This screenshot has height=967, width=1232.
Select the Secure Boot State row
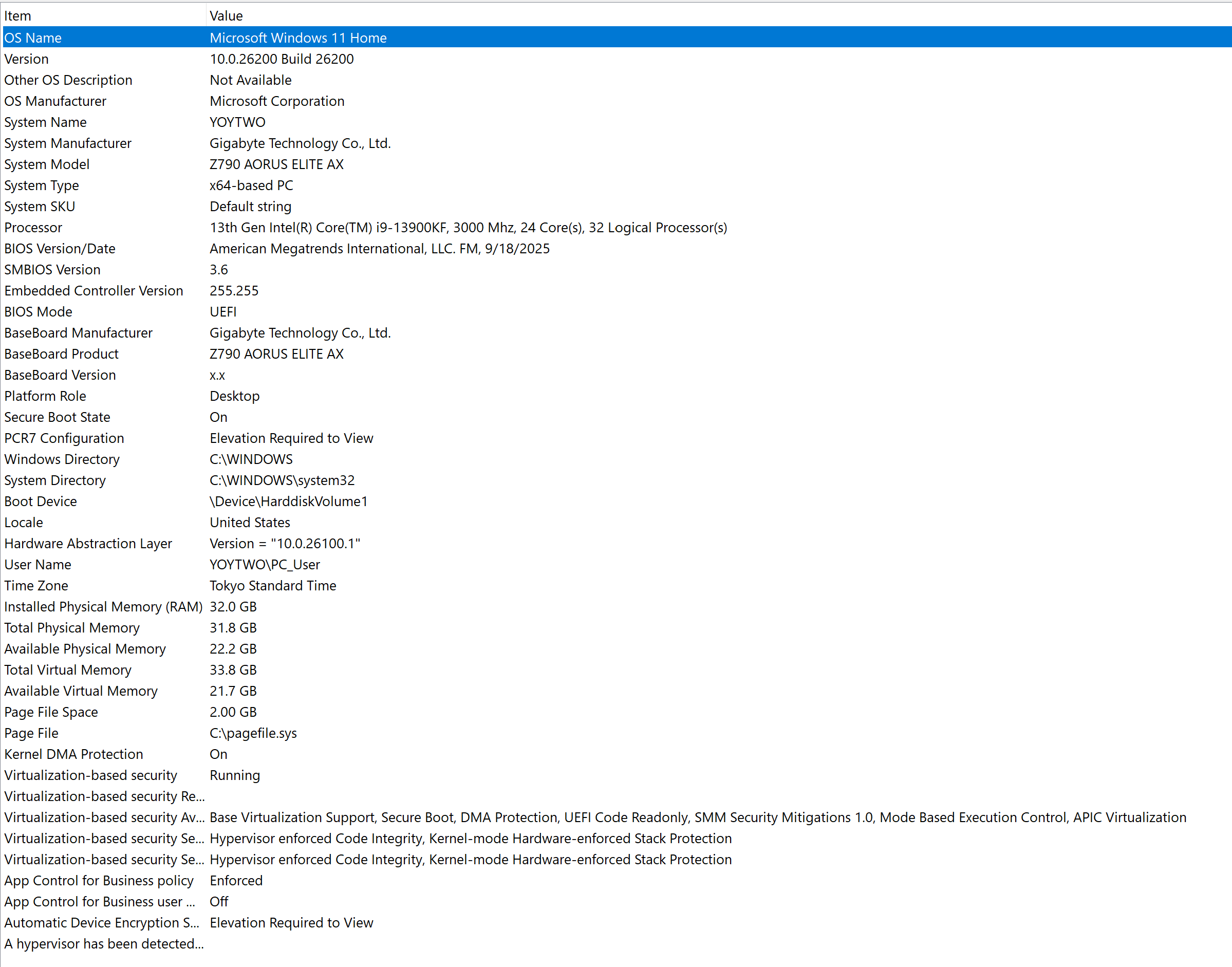57,417
